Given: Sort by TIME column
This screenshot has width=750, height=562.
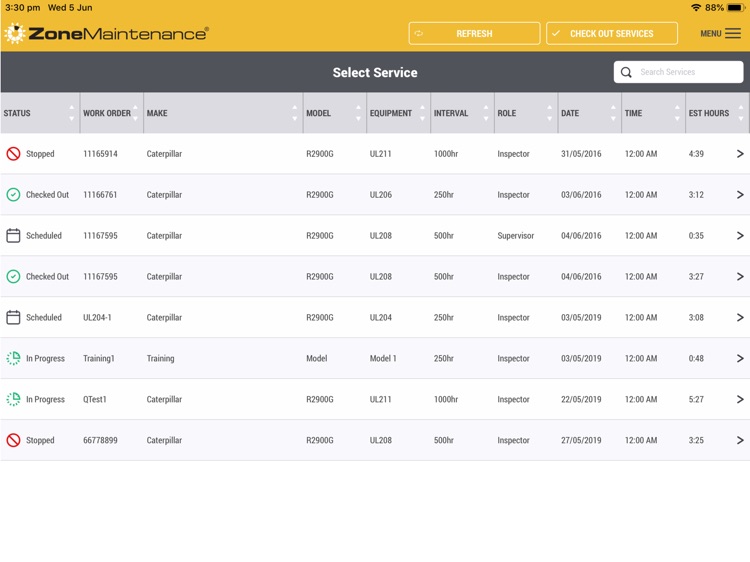Looking at the screenshot, I should click(653, 113).
